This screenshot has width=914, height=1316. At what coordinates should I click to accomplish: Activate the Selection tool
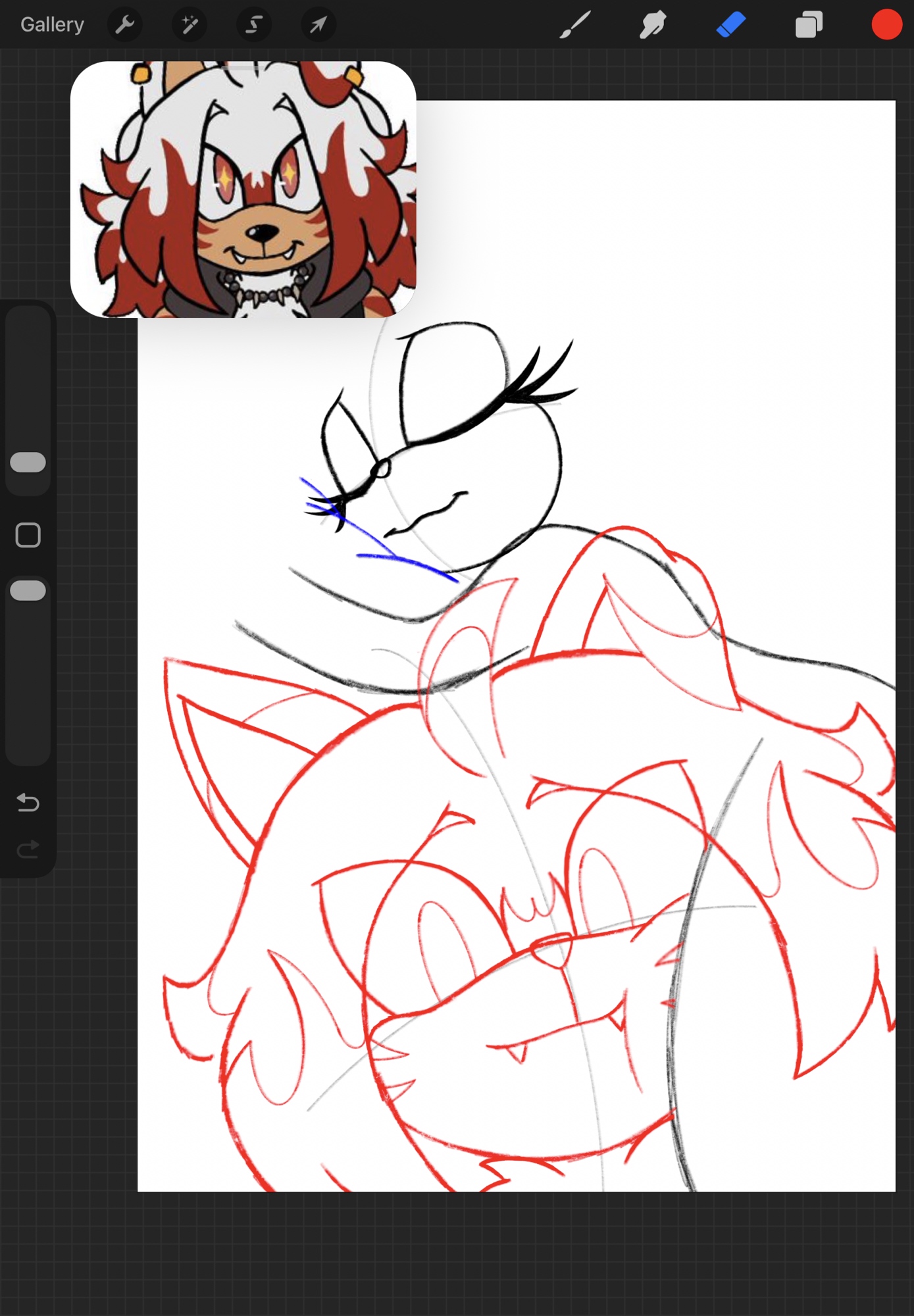coord(254,25)
